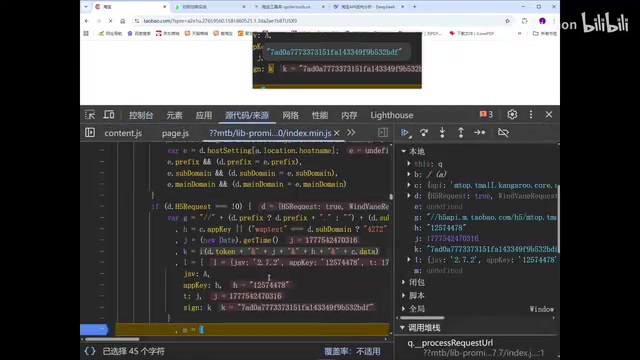Viewport: 640px width, 360px height.
Task: Expand the 'b: f (a)' variable
Action: pos(409,174)
